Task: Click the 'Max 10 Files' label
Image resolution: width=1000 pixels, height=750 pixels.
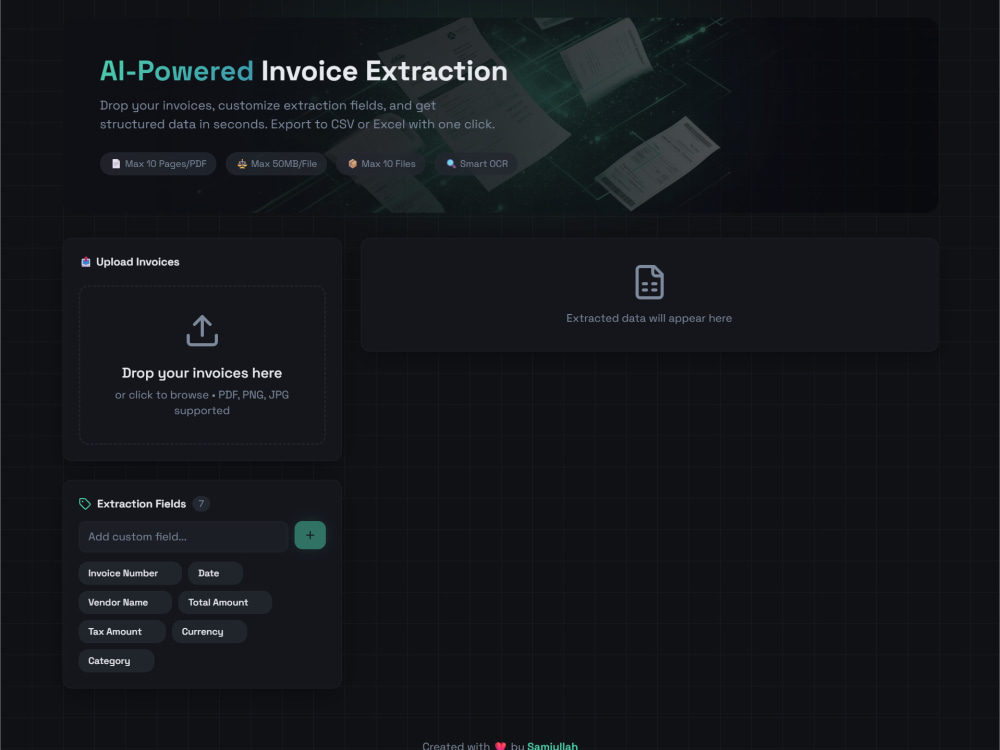Action: coord(388,164)
